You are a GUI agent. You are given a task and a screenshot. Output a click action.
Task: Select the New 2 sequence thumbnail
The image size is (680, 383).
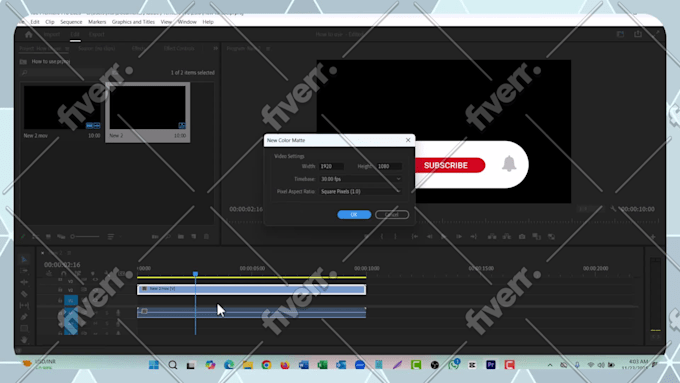point(147,107)
